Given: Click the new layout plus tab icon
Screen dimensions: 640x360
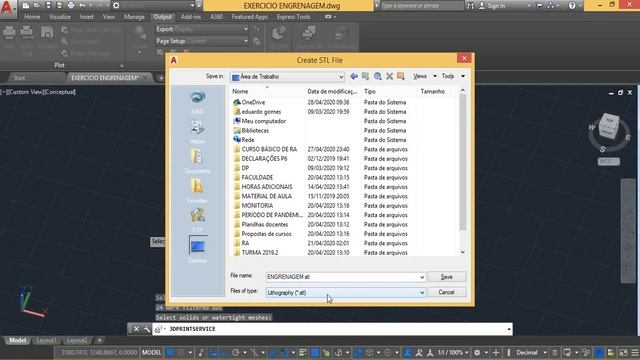Looking at the screenshot, I should [x=99, y=340].
